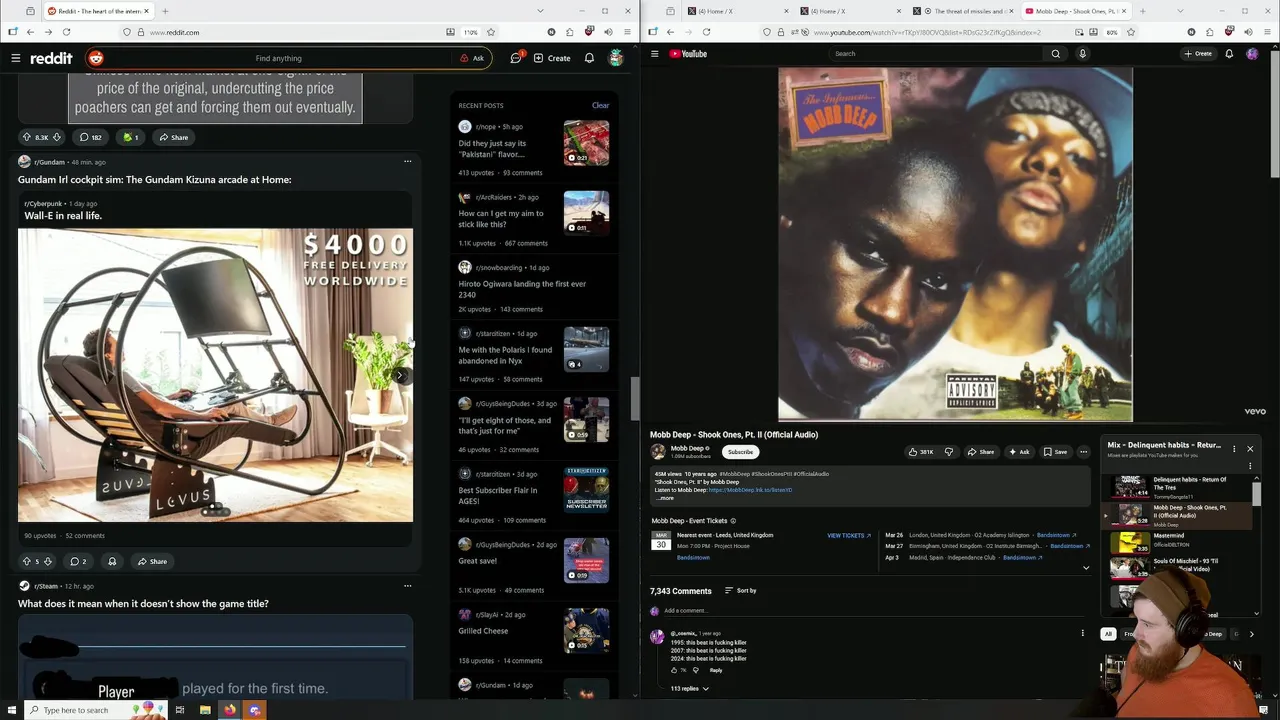
Task: Click the YouTube logo
Action: pyautogui.click(x=688, y=54)
